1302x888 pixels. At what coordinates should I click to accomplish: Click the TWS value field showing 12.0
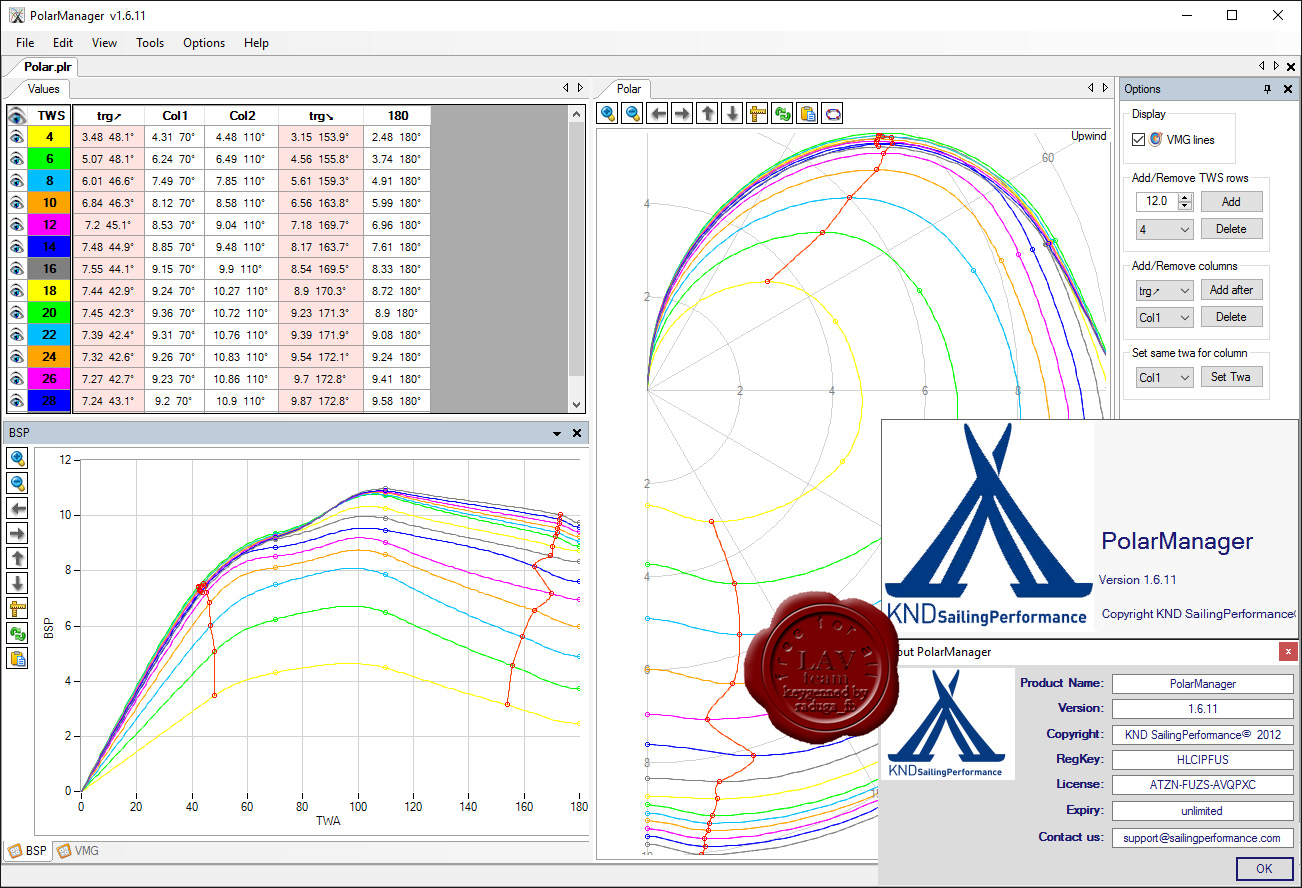[x=1157, y=201]
